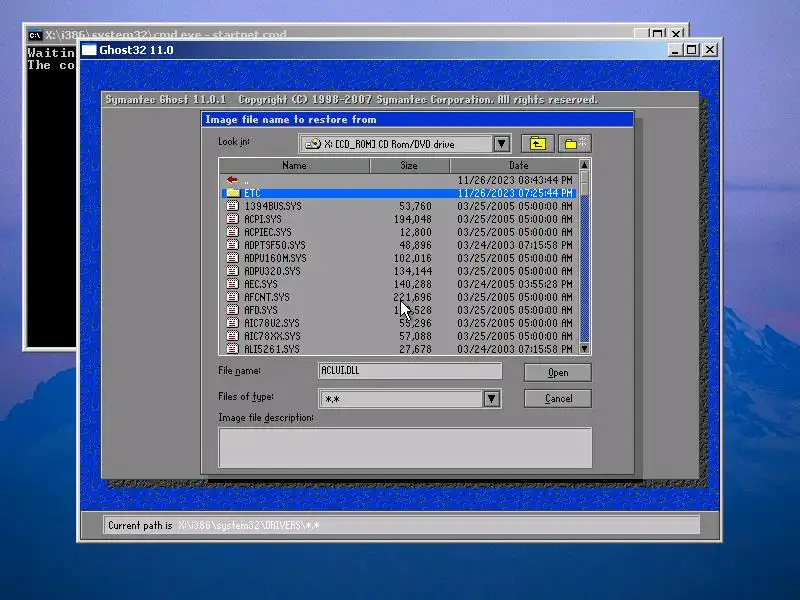
Task: Click size value 194,048
Action: tap(413, 219)
